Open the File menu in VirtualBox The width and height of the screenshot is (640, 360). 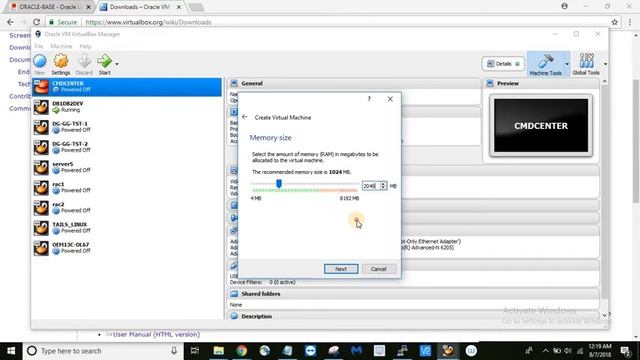[39, 46]
